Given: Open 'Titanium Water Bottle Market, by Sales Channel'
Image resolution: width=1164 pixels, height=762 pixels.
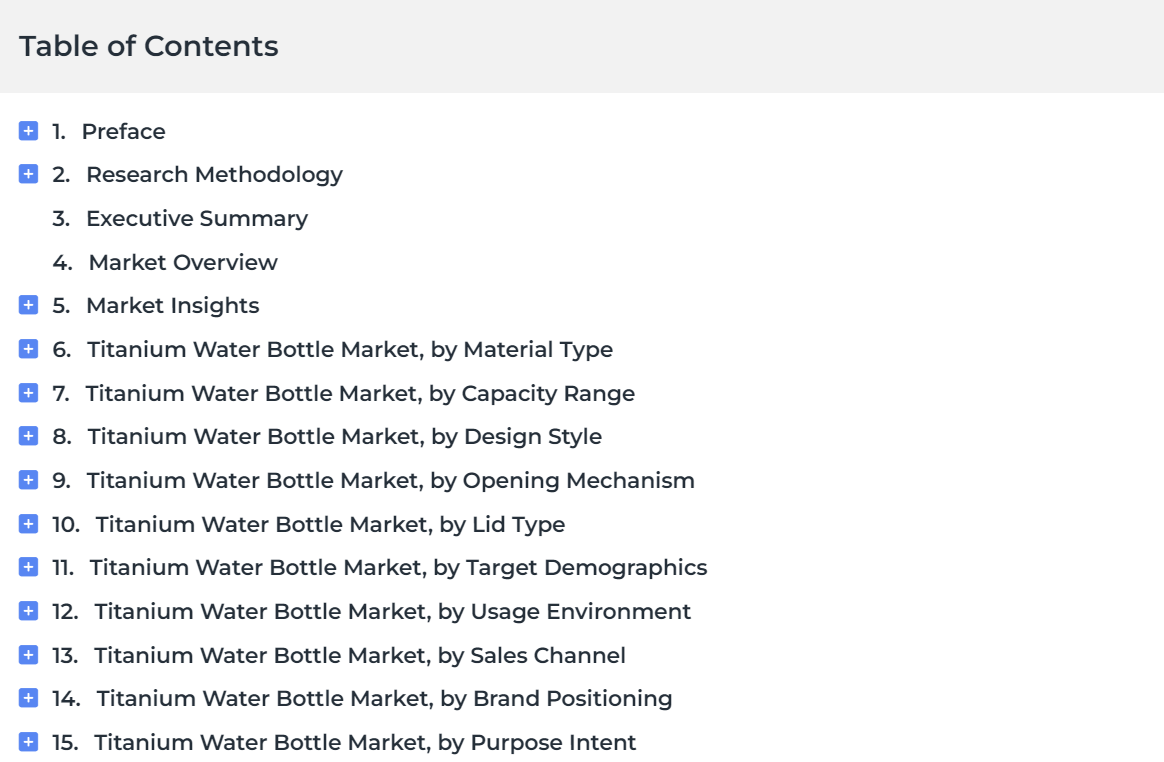Looking at the screenshot, I should 360,656.
